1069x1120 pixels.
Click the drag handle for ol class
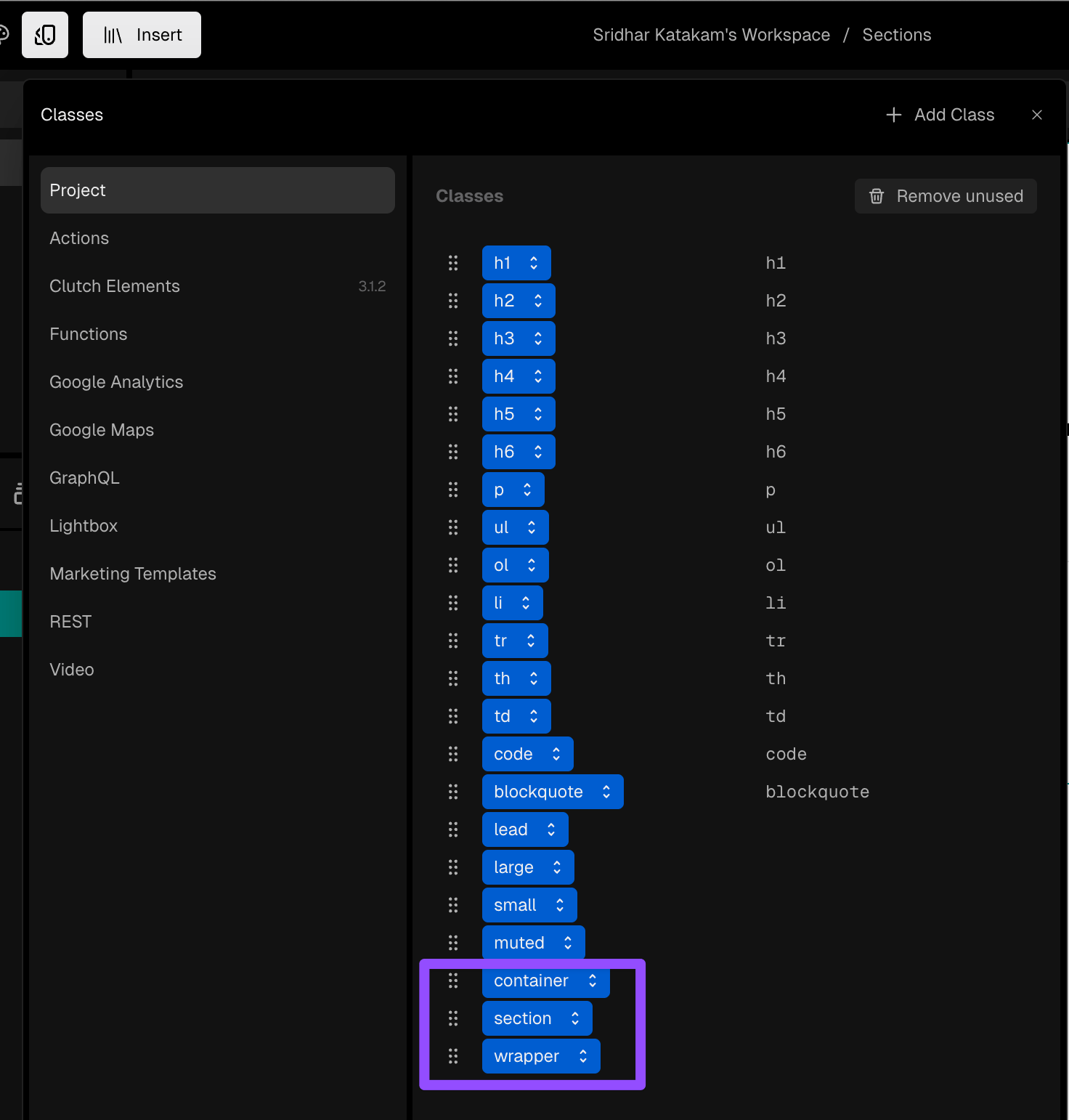(x=453, y=565)
